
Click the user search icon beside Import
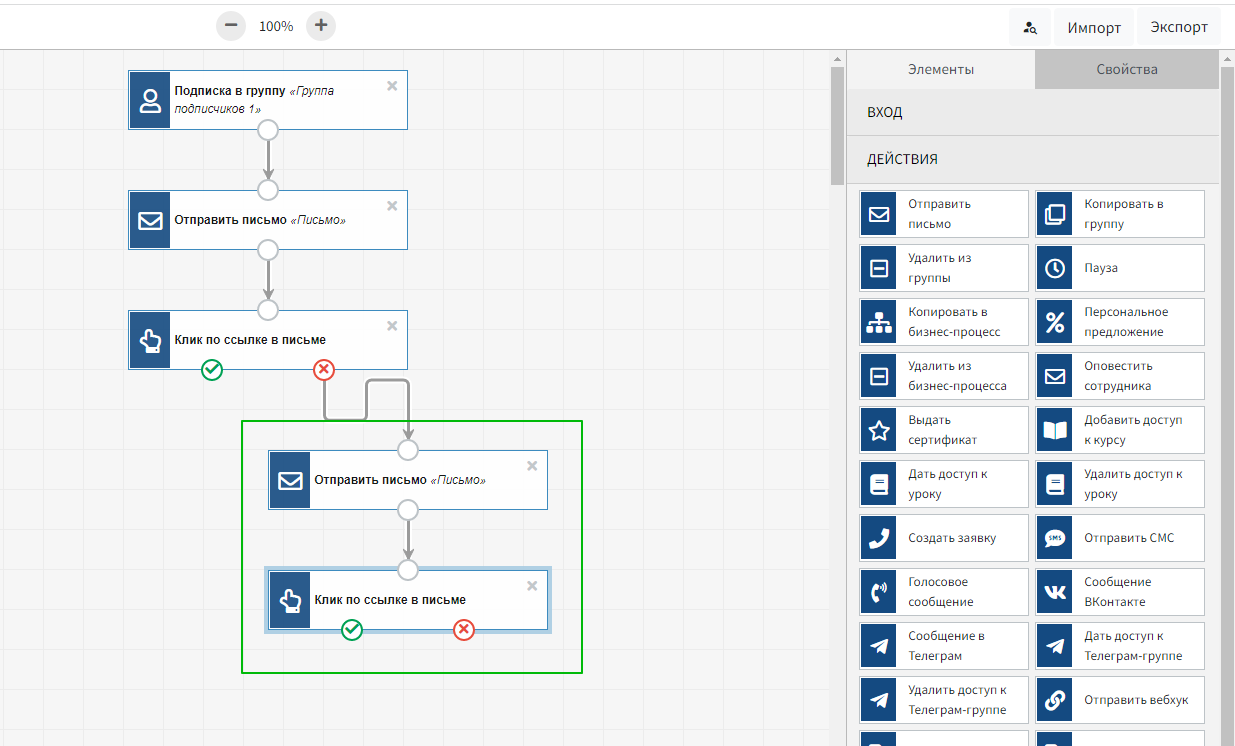[1030, 27]
